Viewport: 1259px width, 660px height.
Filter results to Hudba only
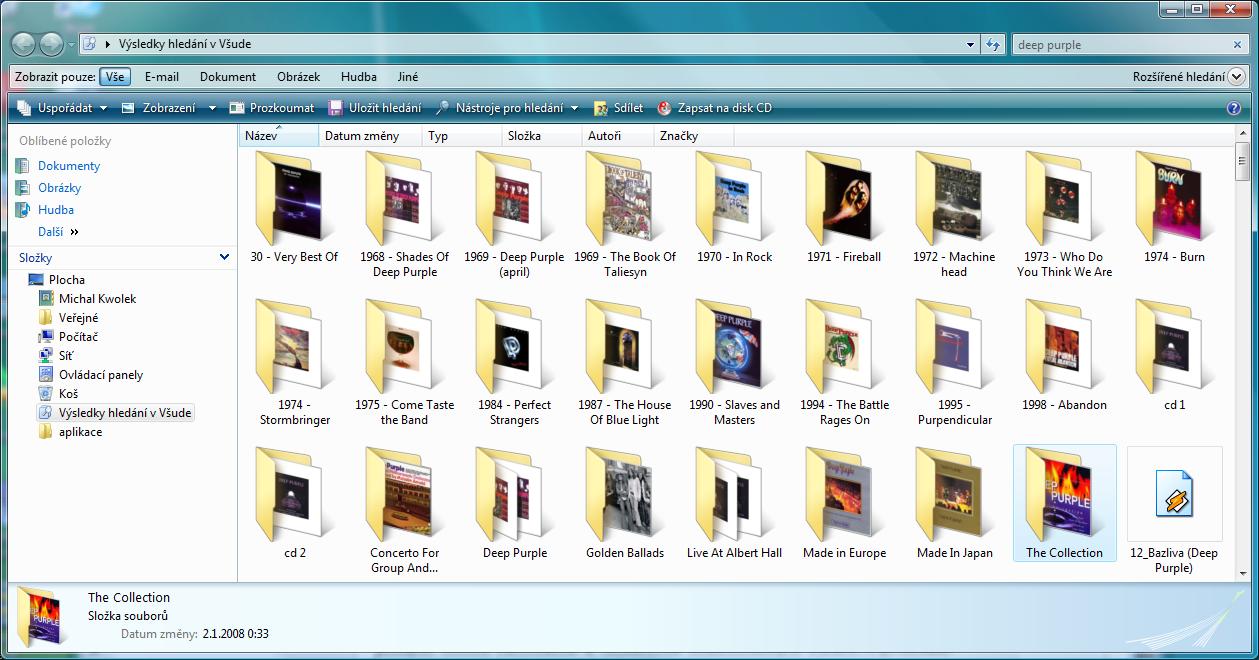[x=359, y=76]
